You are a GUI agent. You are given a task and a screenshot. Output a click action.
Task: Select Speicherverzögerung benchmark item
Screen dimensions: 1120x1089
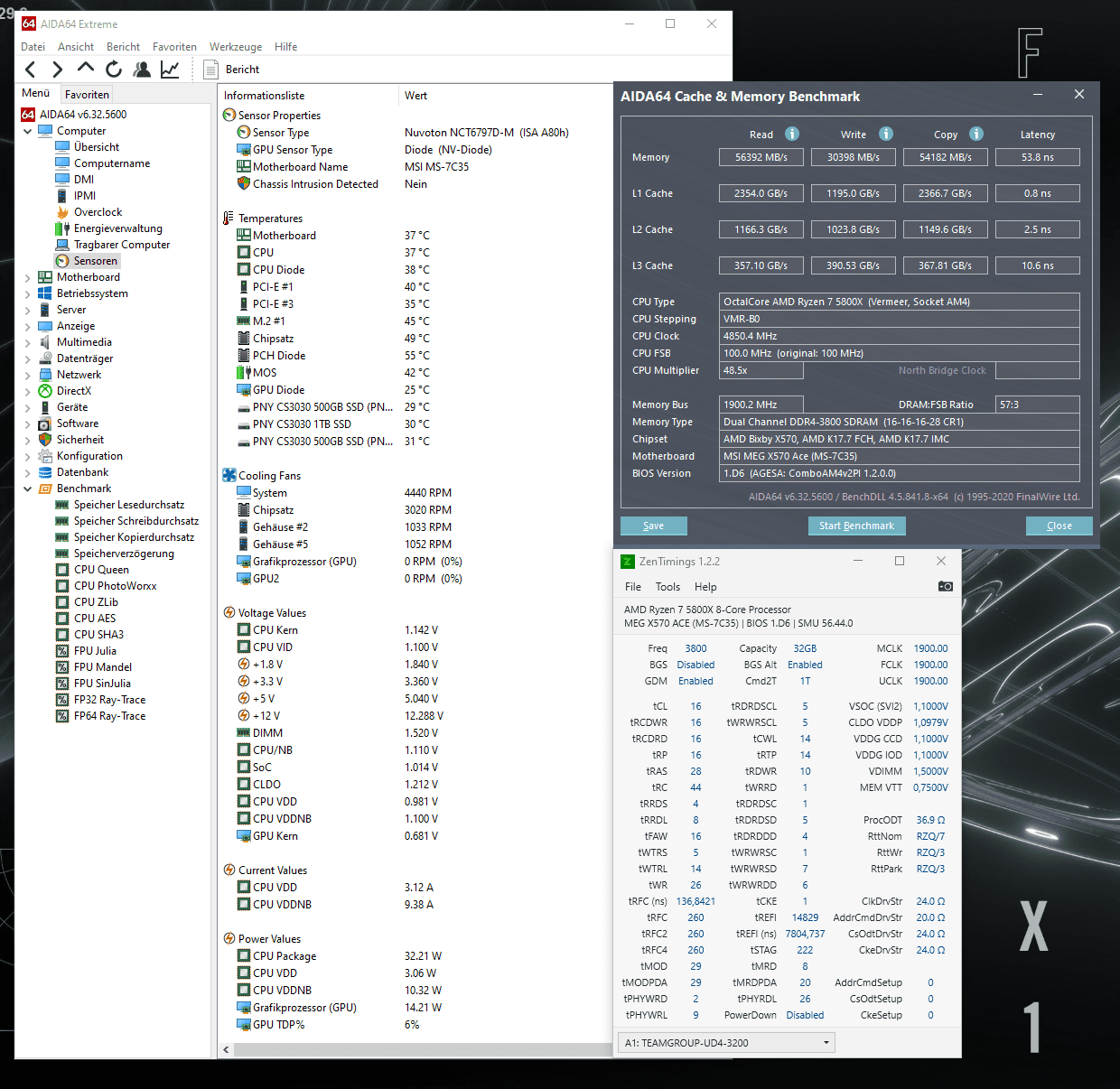[124, 554]
